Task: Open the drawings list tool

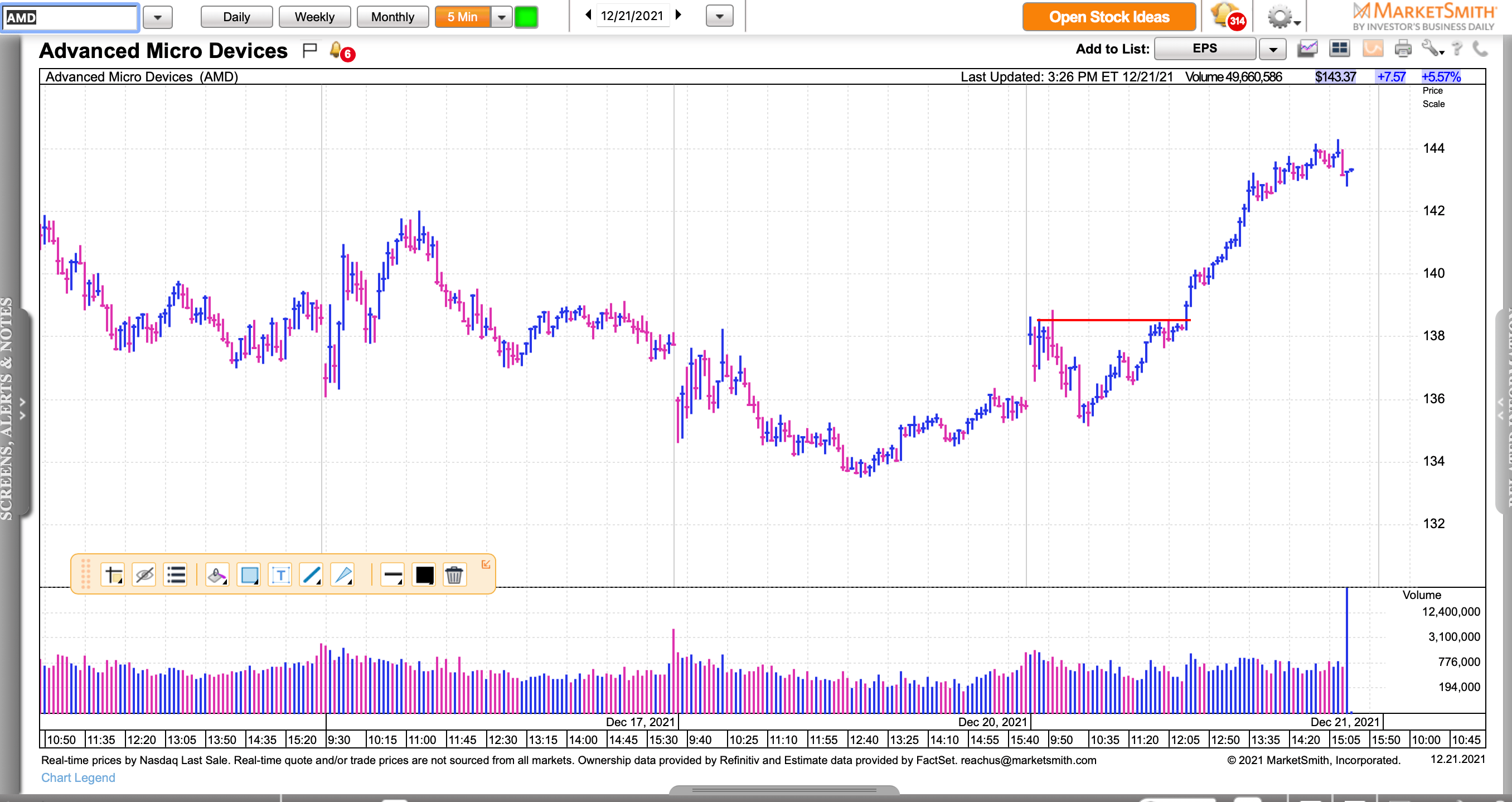Action: point(176,575)
